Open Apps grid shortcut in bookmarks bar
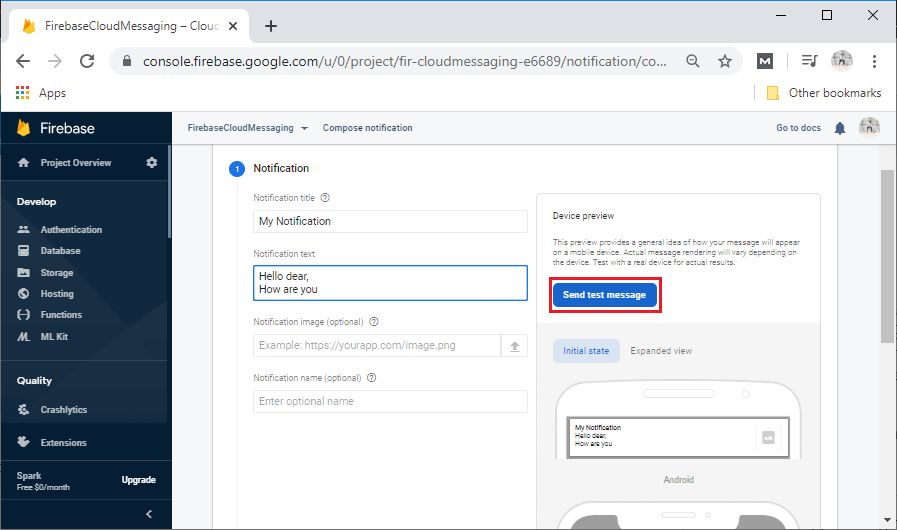The image size is (897, 530). tap(41, 93)
